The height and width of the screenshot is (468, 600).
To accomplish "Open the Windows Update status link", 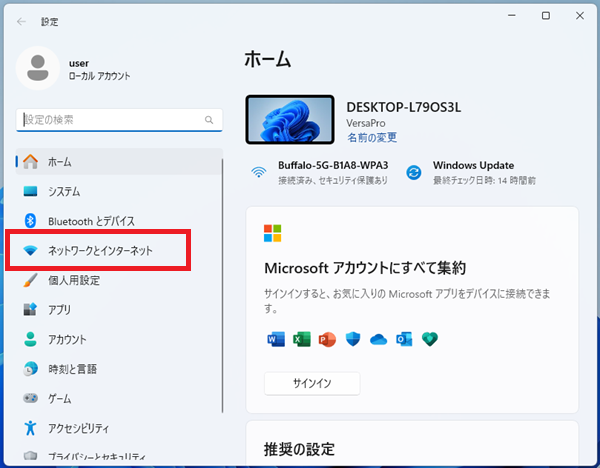I will click(471, 172).
